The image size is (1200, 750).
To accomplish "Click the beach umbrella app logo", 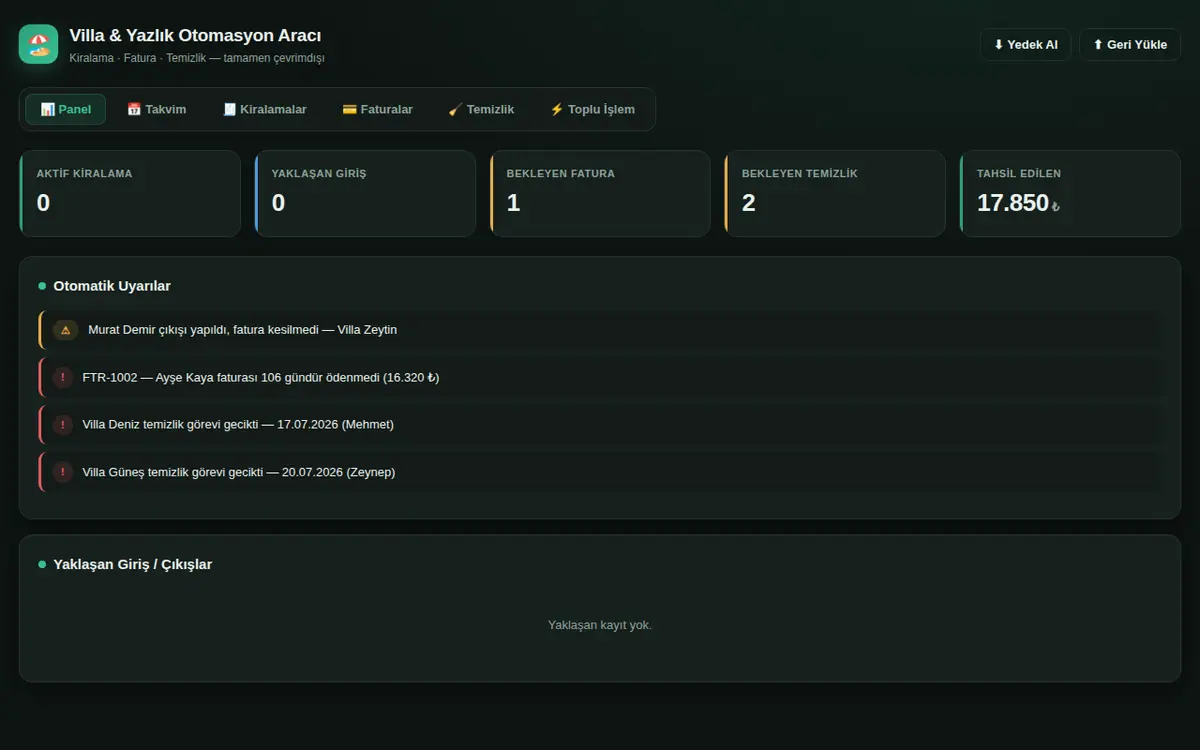I will (x=38, y=44).
